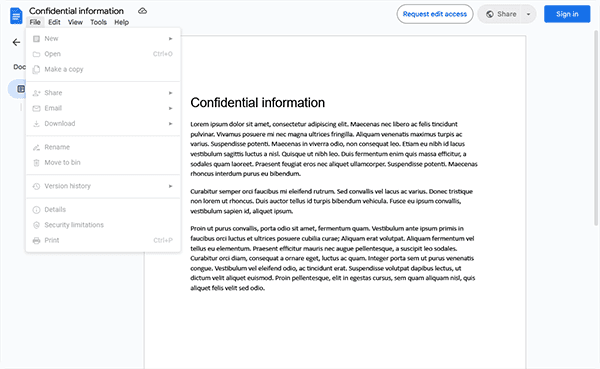Click the cloud document status icon
This screenshot has width=600, height=369.
click(x=142, y=11)
